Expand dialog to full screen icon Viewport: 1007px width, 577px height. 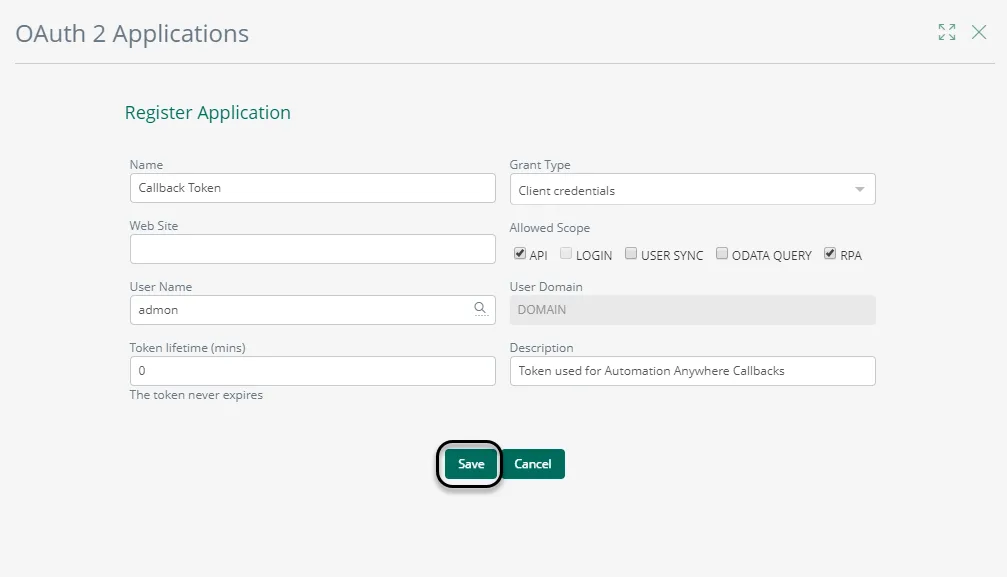(947, 32)
